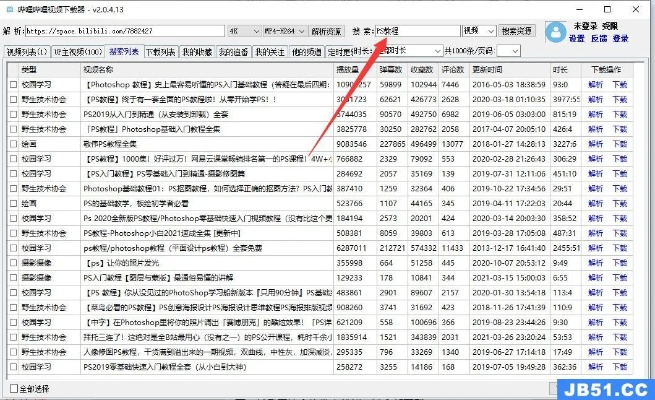Click 下载 link in the first row
The height and width of the screenshot is (400, 655).
(x=620, y=85)
